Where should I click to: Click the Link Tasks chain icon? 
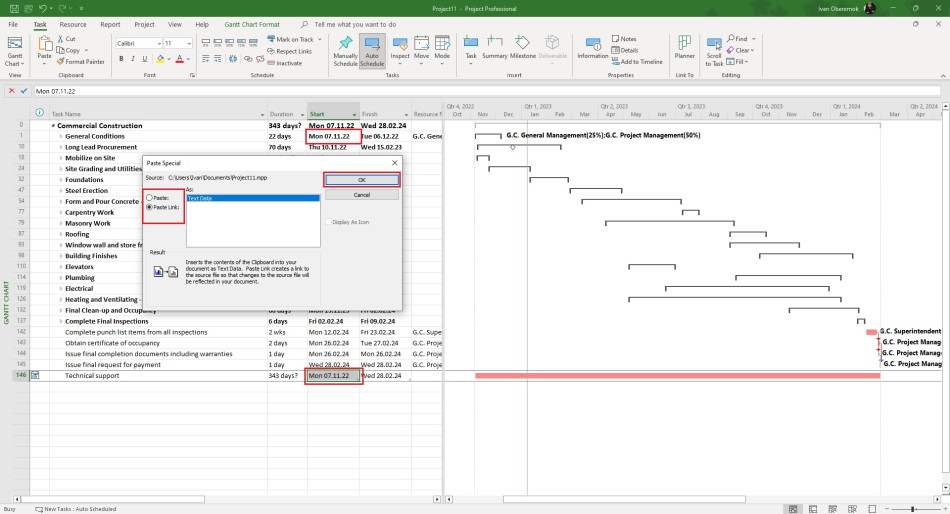point(248,59)
